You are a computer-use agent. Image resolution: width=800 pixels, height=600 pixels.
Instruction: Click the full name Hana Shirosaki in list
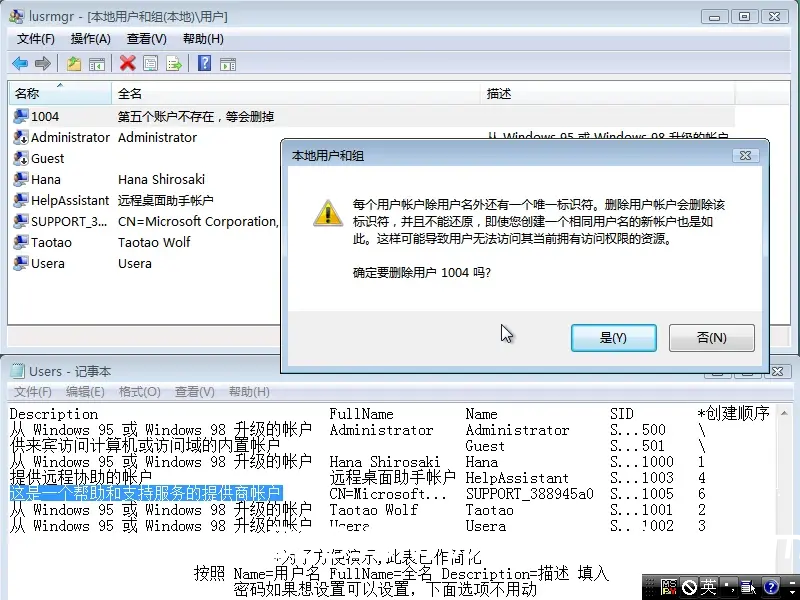pos(161,179)
